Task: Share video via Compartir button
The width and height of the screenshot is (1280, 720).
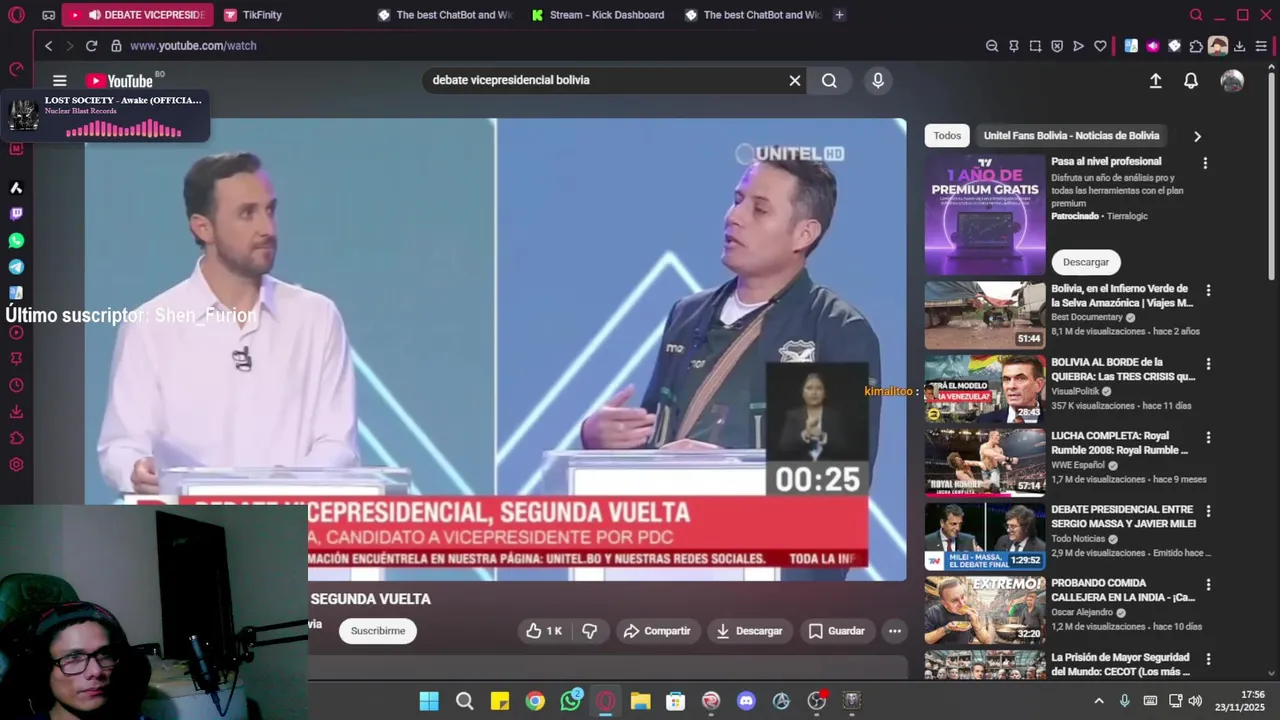Action: (657, 631)
